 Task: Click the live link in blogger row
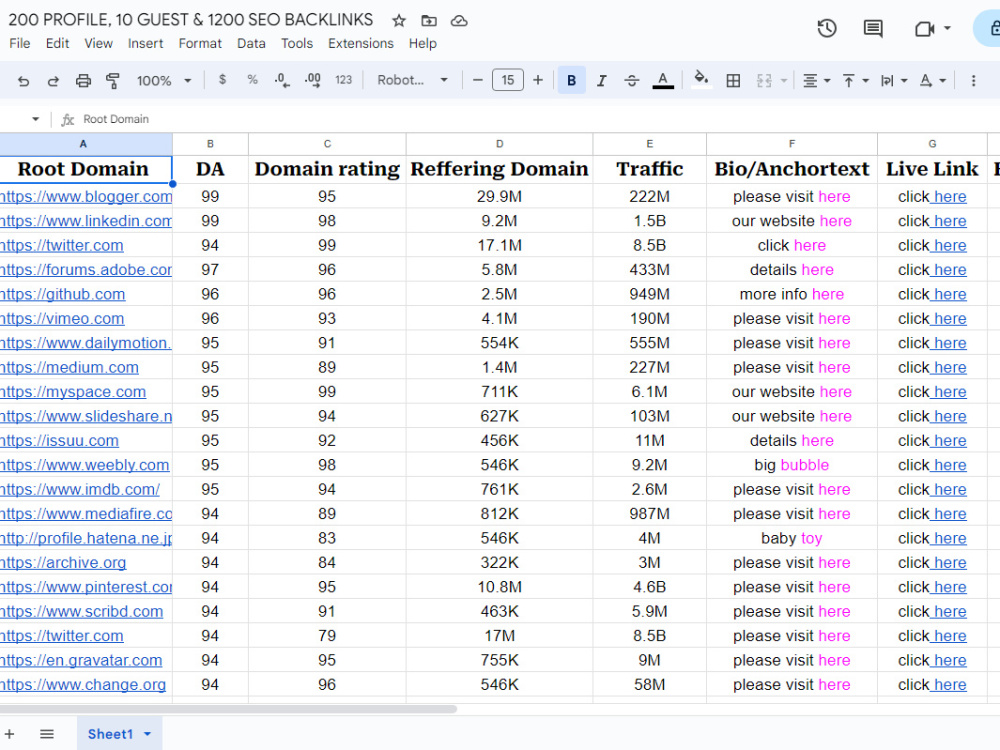click(949, 196)
